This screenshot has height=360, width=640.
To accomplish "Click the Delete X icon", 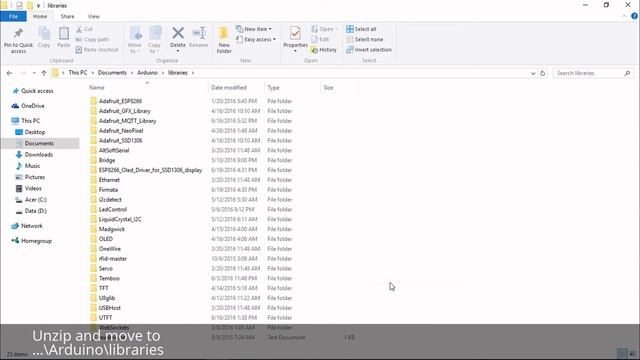I will (178, 33).
